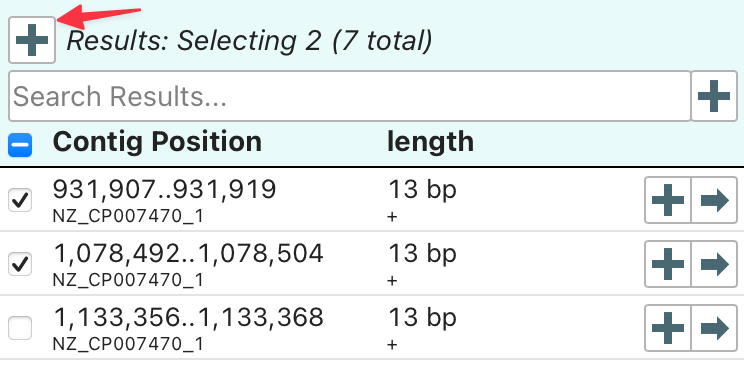Image resolution: width=744 pixels, height=366 pixels.
Task: Navigate to 1,133,356..1,133,368 using its arrow button
Action: (x=714, y=328)
